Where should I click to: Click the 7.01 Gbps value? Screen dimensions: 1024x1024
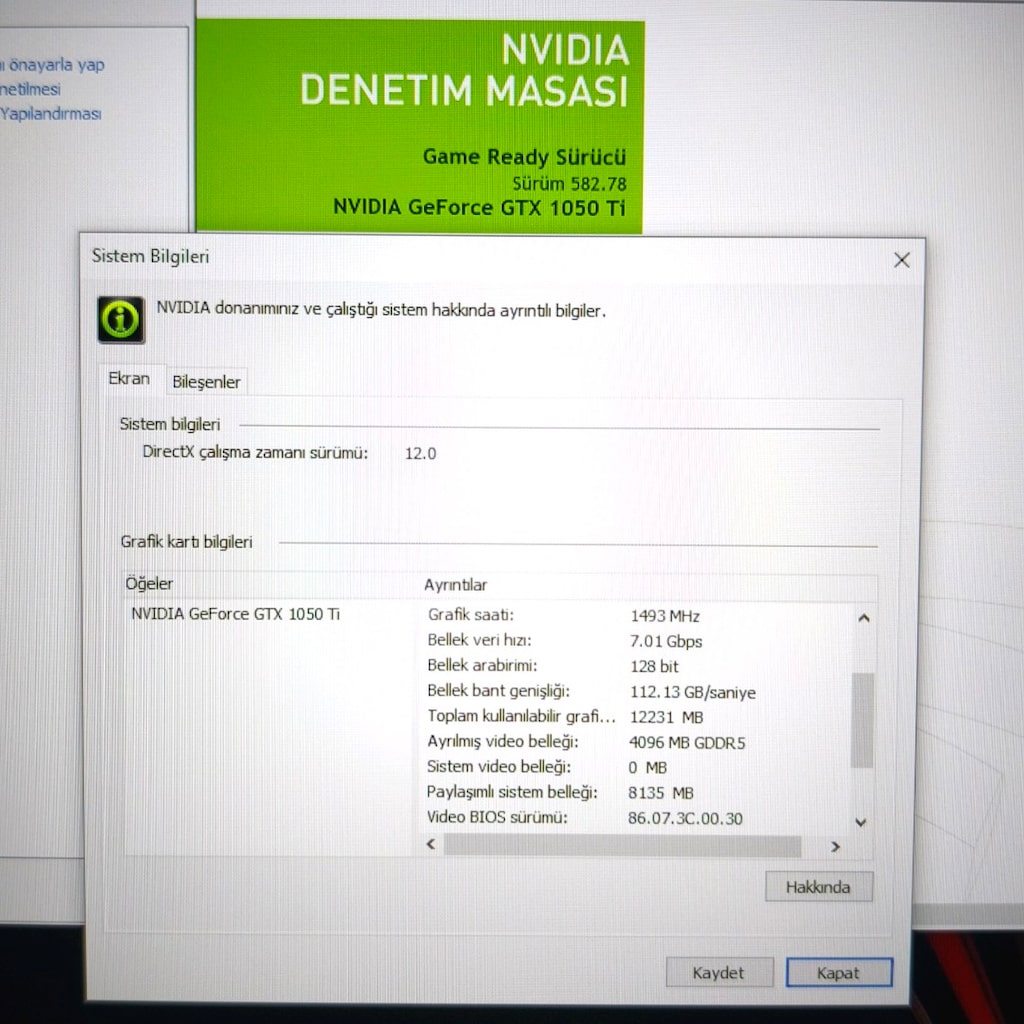coord(666,641)
